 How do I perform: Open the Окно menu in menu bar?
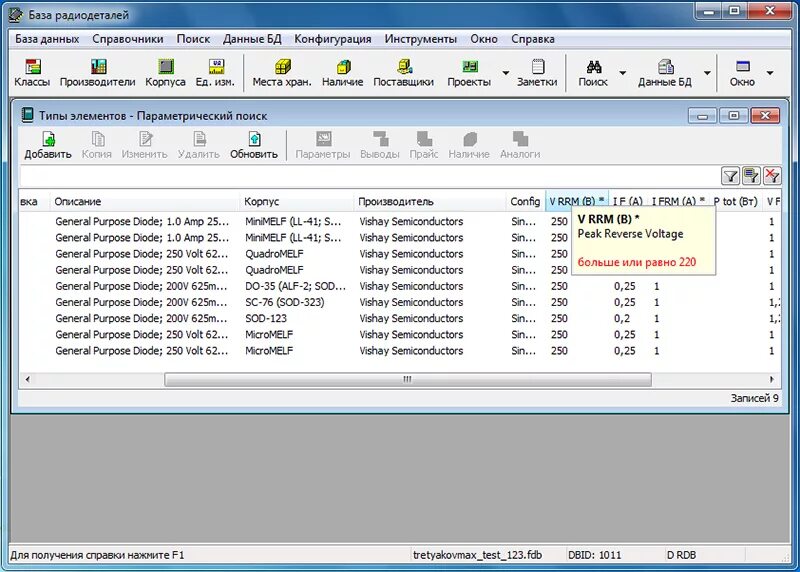pyautogui.click(x=484, y=39)
